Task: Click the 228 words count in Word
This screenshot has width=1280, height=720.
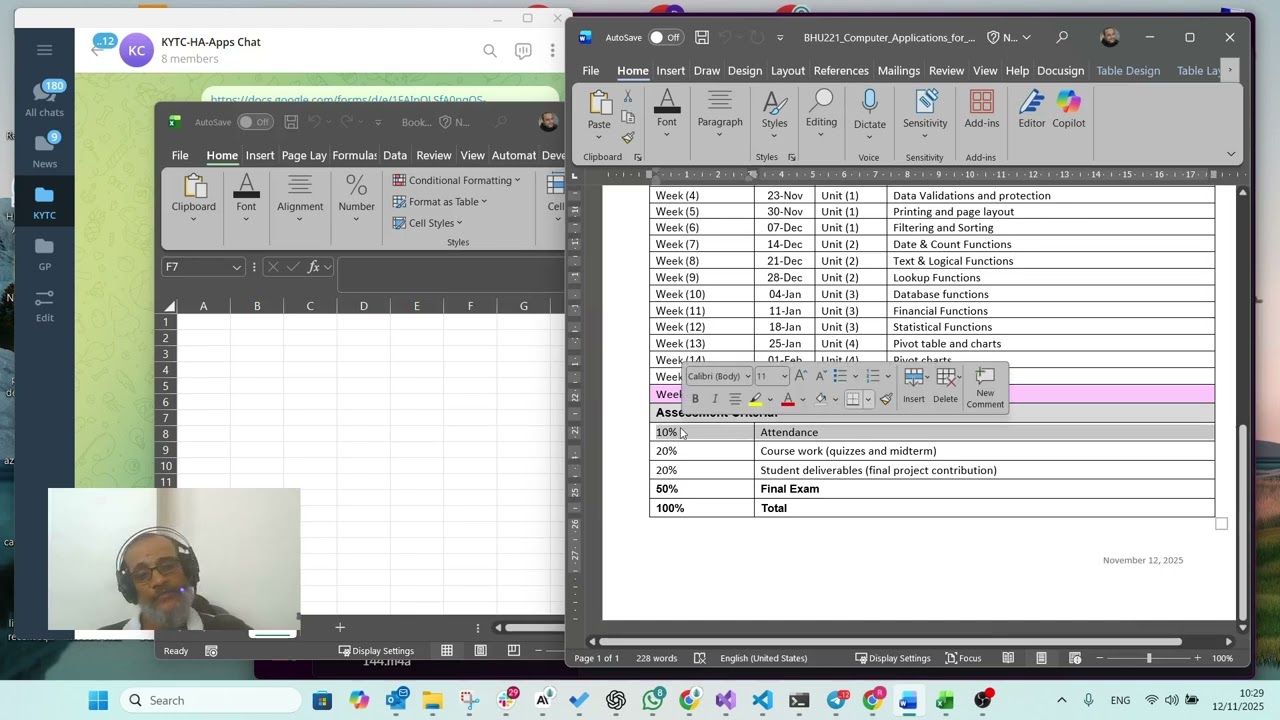Action: coord(656,658)
